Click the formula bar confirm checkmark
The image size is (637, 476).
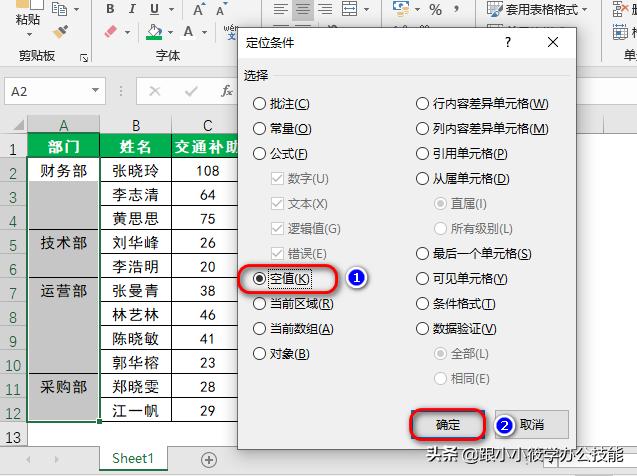tap(191, 91)
